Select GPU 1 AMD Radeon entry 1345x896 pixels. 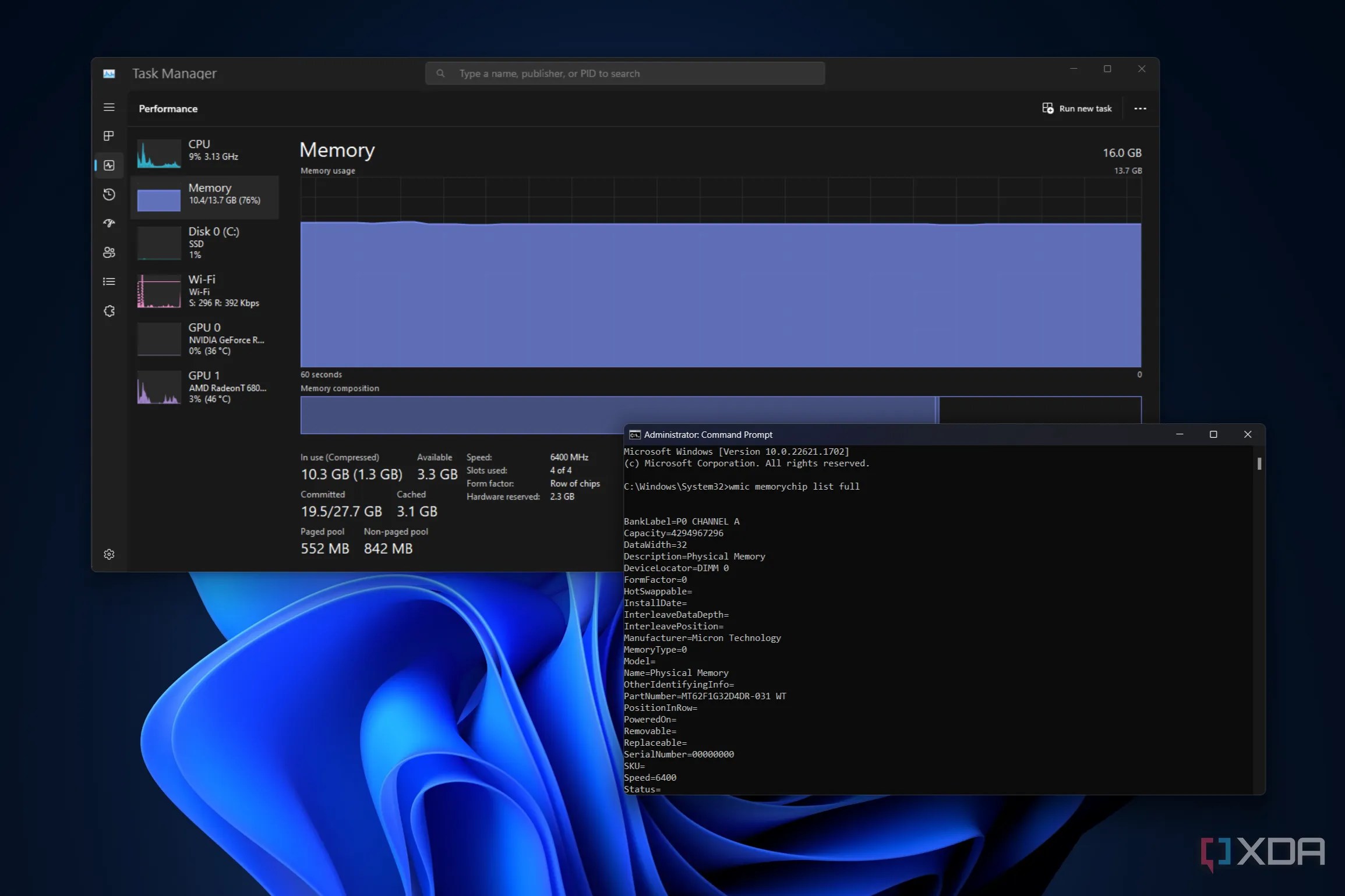click(x=204, y=387)
